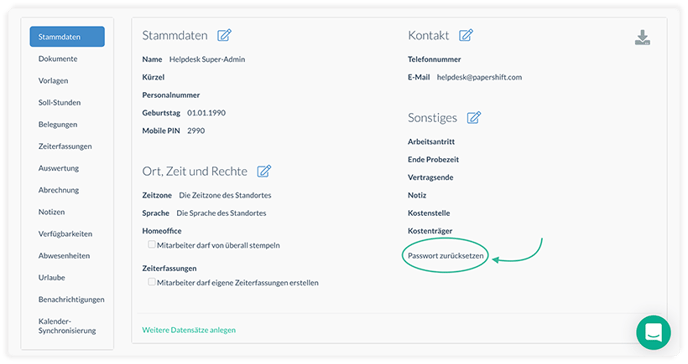Click Die Sprache des Standortes value
This screenshot has width=688, height=364.
[221, 213]
